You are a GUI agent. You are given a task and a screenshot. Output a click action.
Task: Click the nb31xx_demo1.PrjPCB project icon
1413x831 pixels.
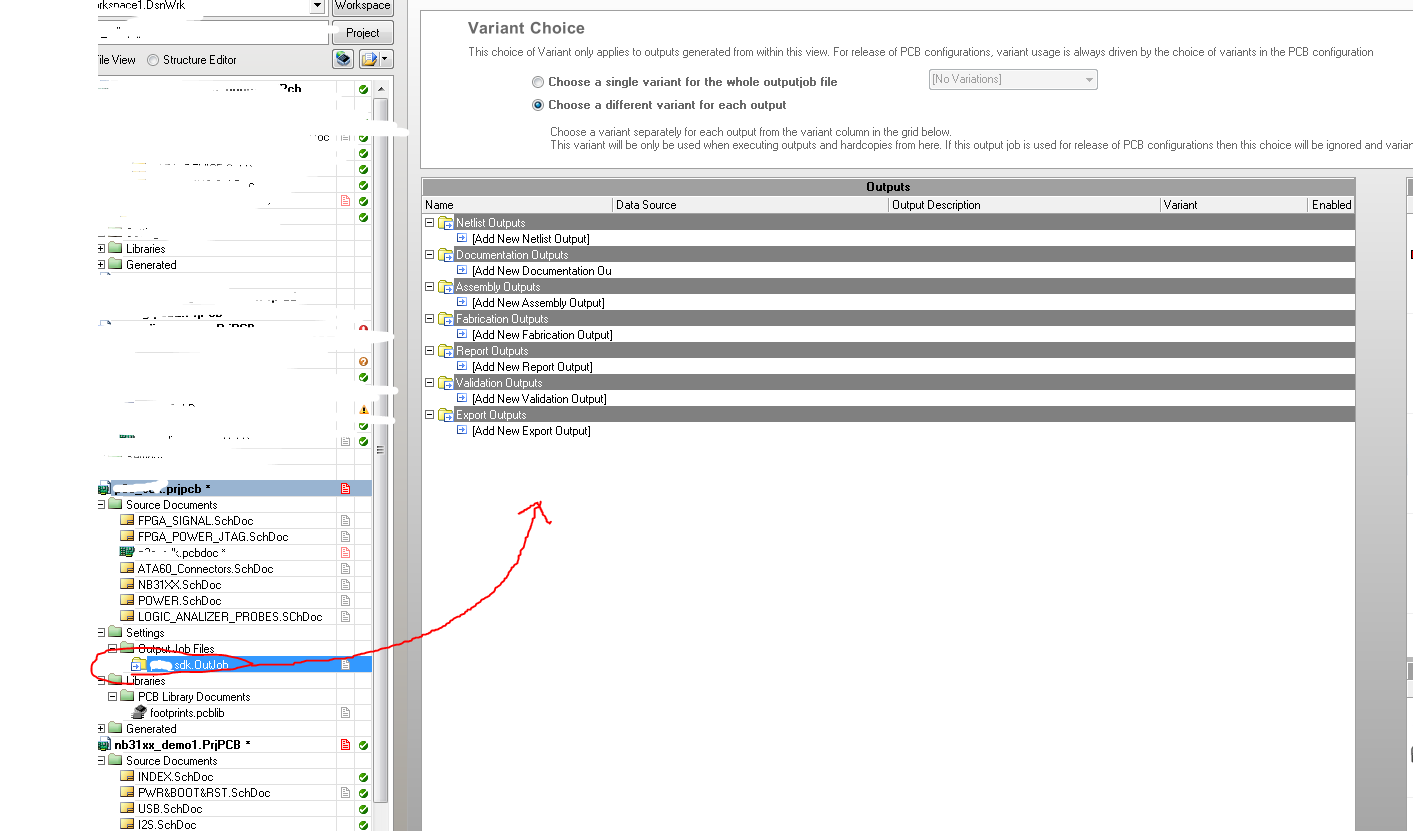coord(103,745)
